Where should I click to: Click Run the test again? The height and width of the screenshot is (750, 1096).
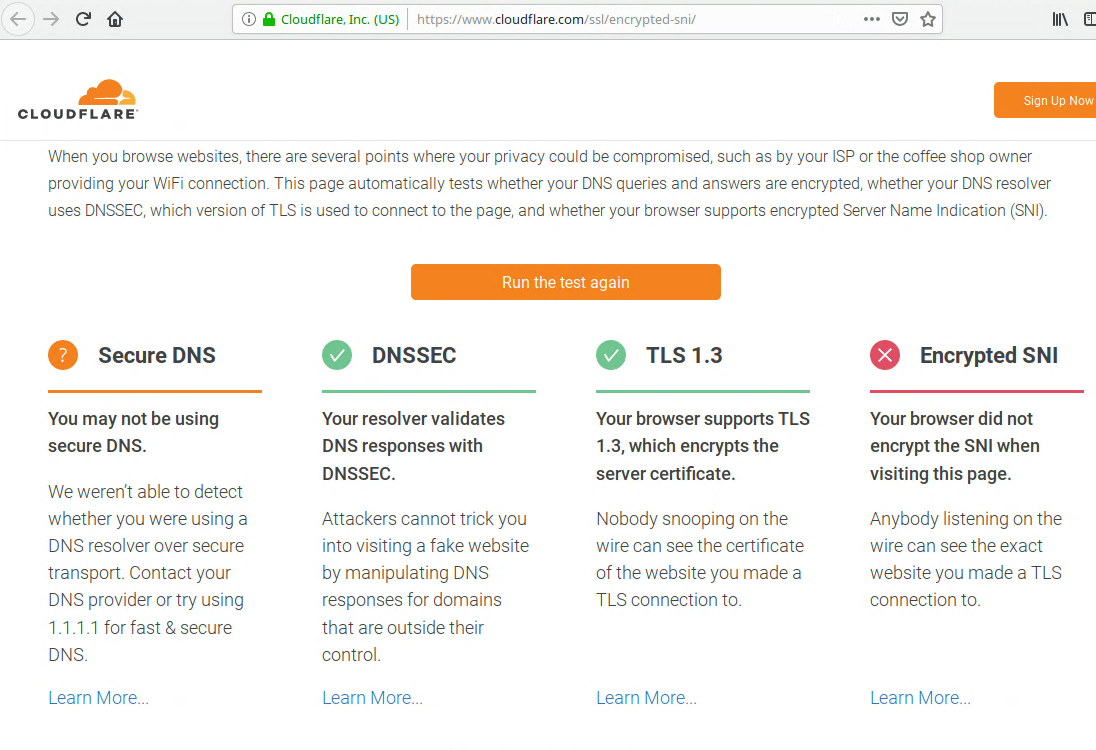[565, 282]
